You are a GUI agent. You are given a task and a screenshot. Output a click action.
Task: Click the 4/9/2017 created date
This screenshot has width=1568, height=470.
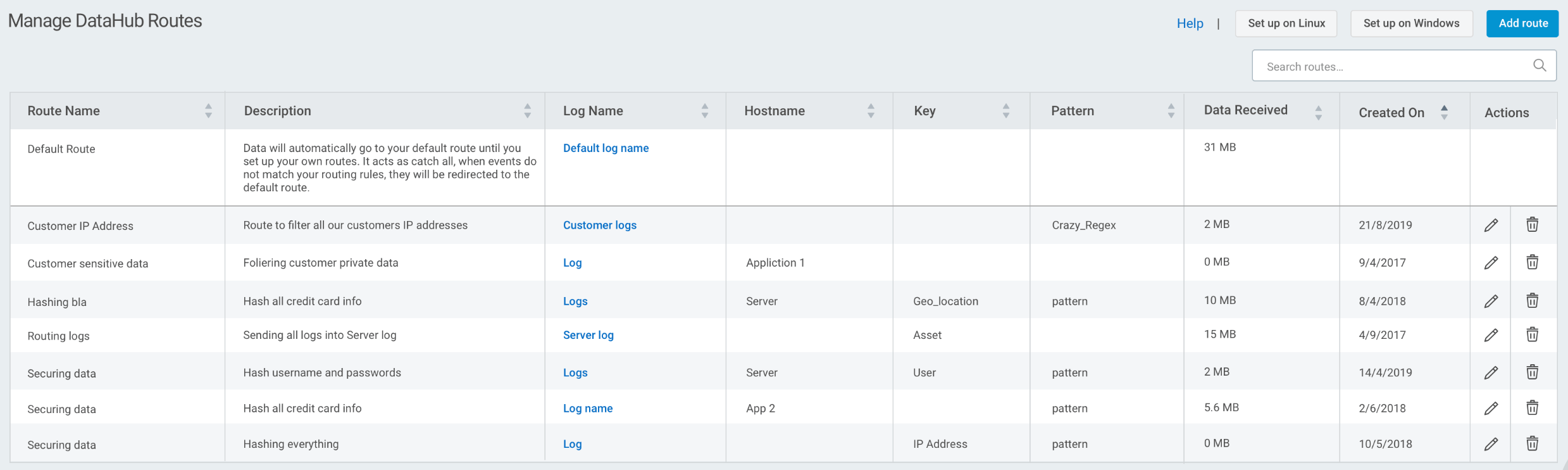[x=1382, y=335]
